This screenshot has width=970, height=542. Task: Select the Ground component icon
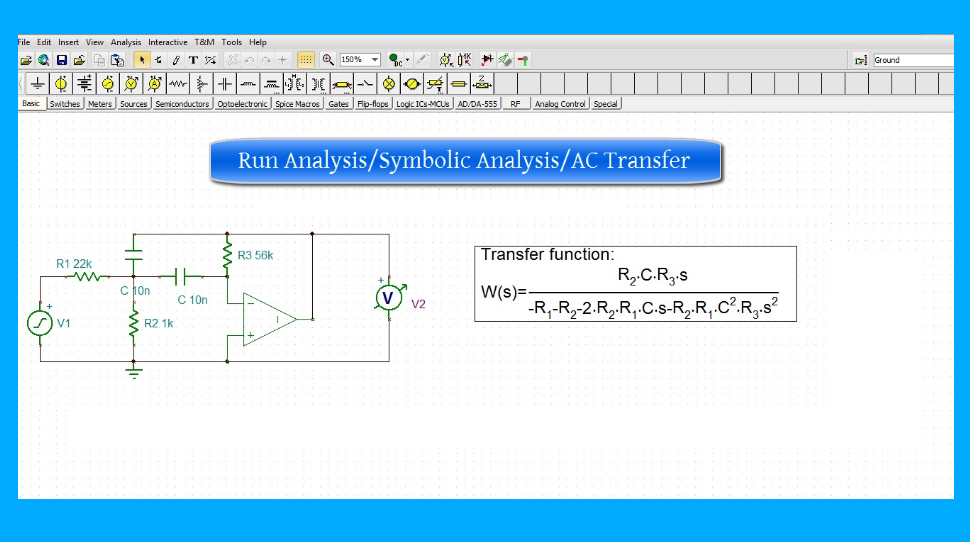(38, 83)
